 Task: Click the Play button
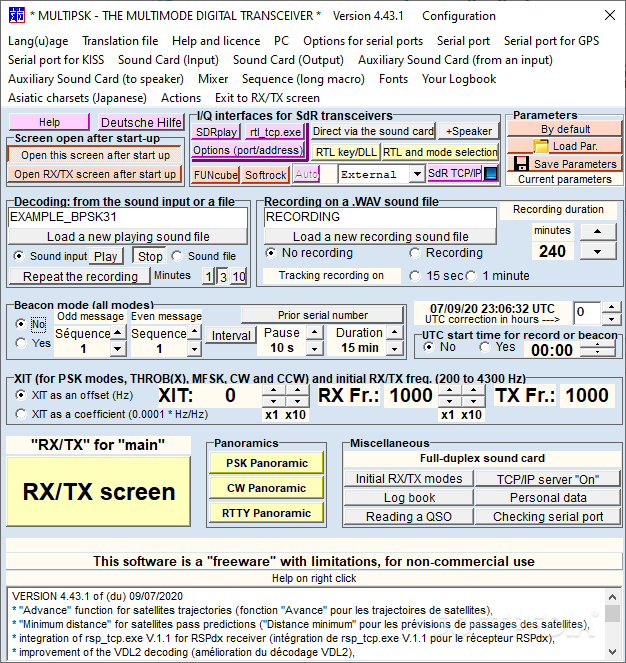[x=106, y=256]
